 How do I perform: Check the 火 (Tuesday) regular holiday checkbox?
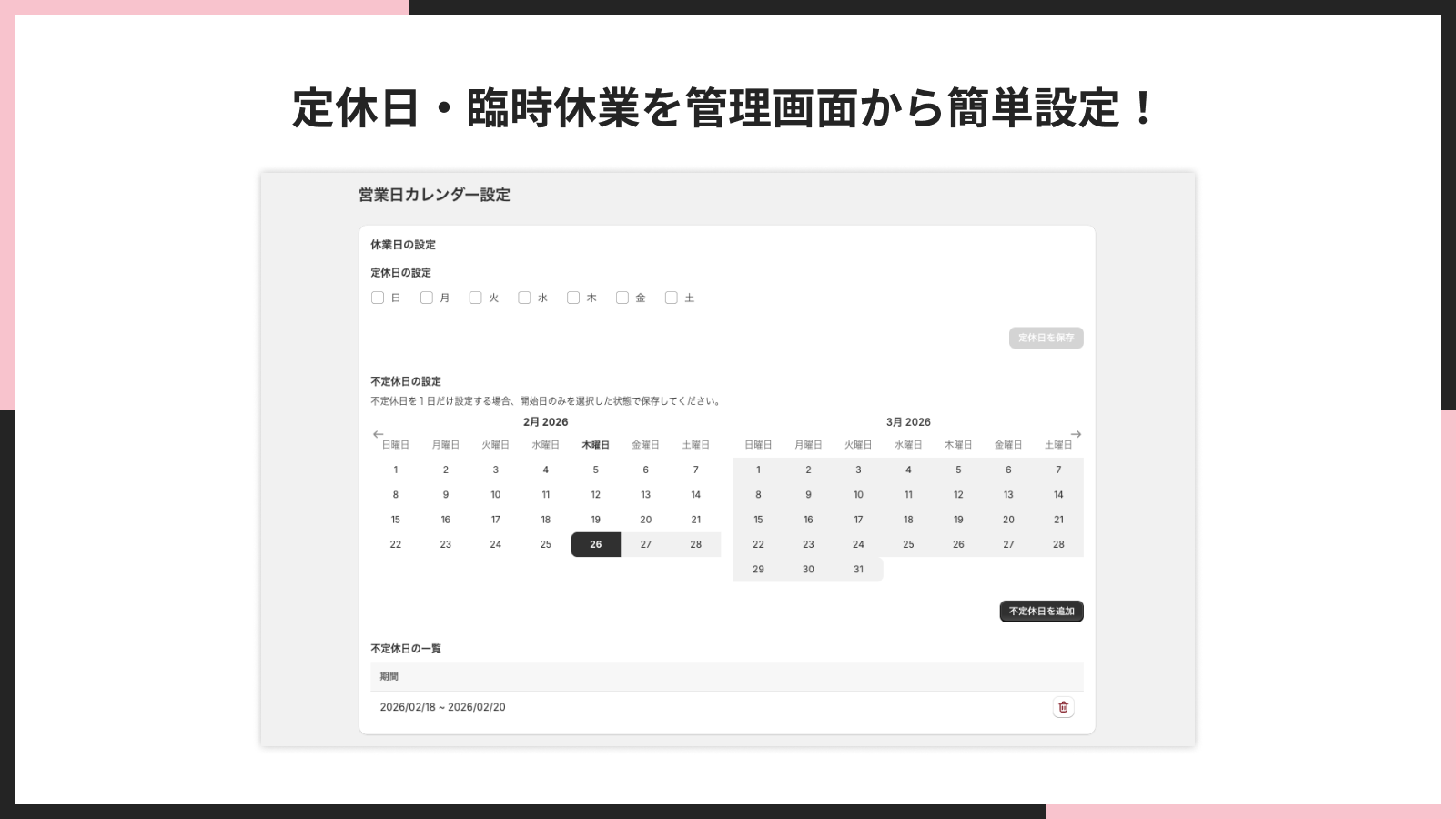[475, 298]
